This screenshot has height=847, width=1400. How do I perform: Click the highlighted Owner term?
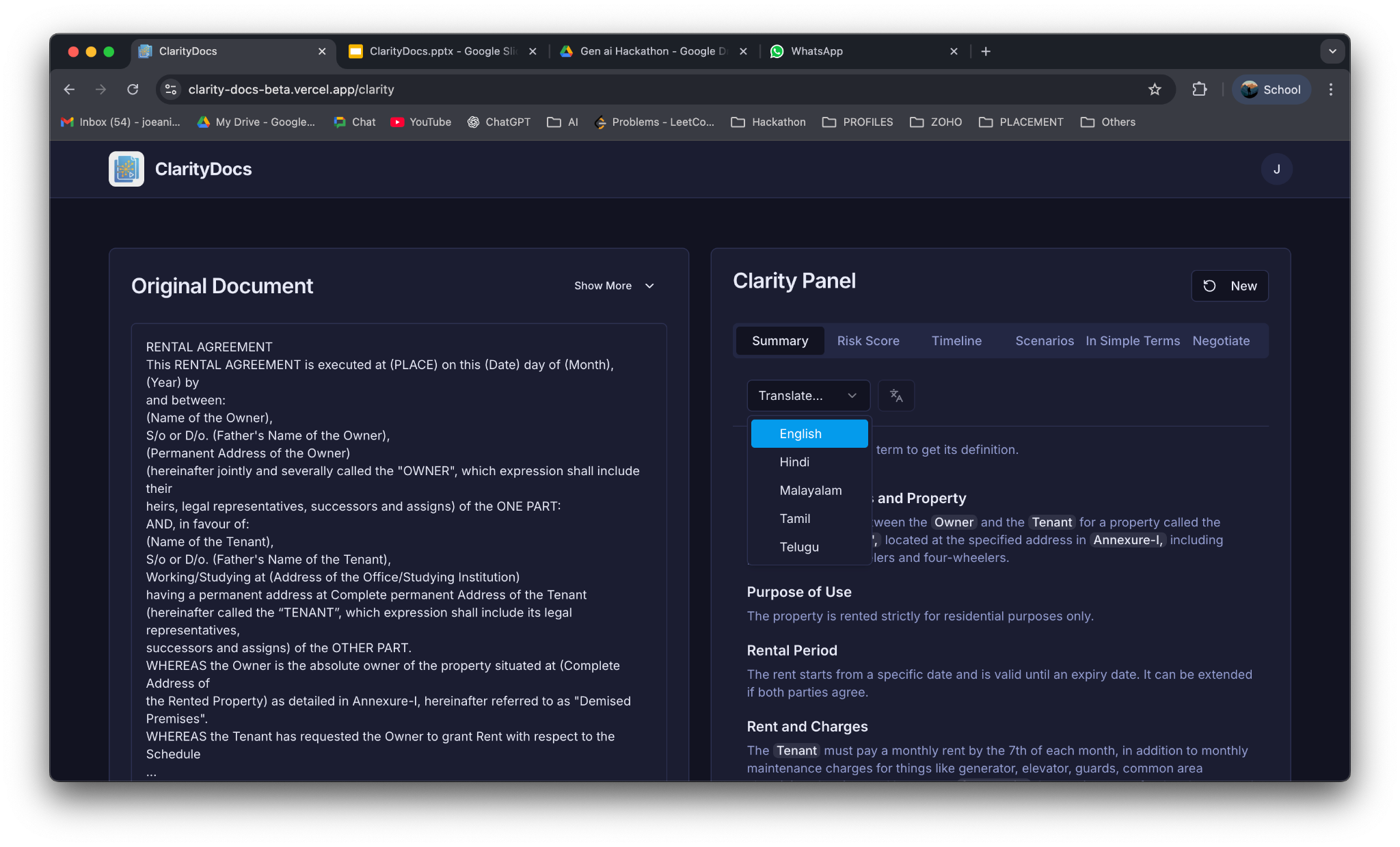click(x=953, y=522)
